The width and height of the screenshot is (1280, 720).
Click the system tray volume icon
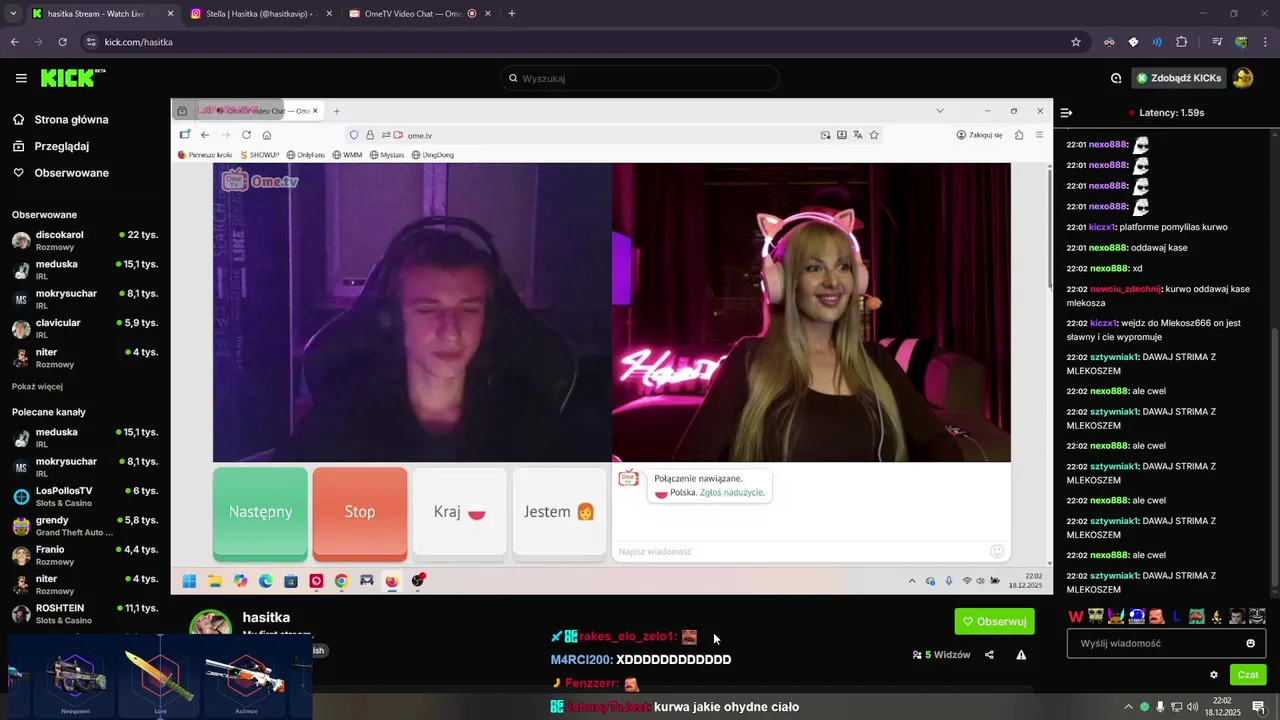(1192, 707)
